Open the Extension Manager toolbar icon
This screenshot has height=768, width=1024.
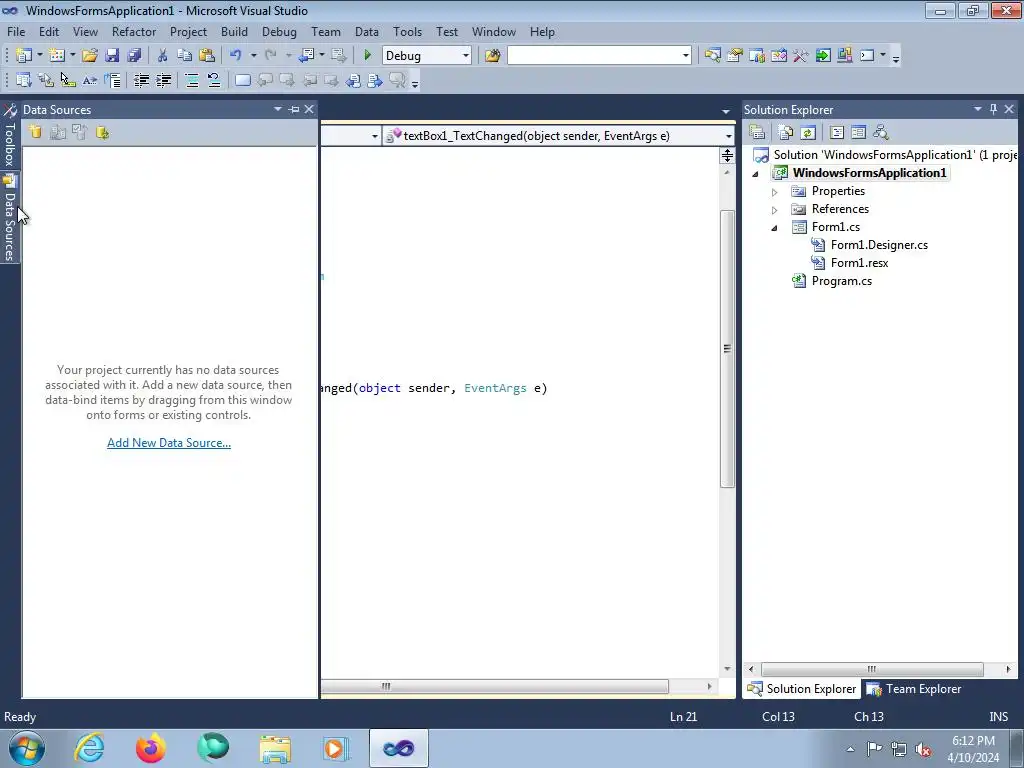[844, 56]
